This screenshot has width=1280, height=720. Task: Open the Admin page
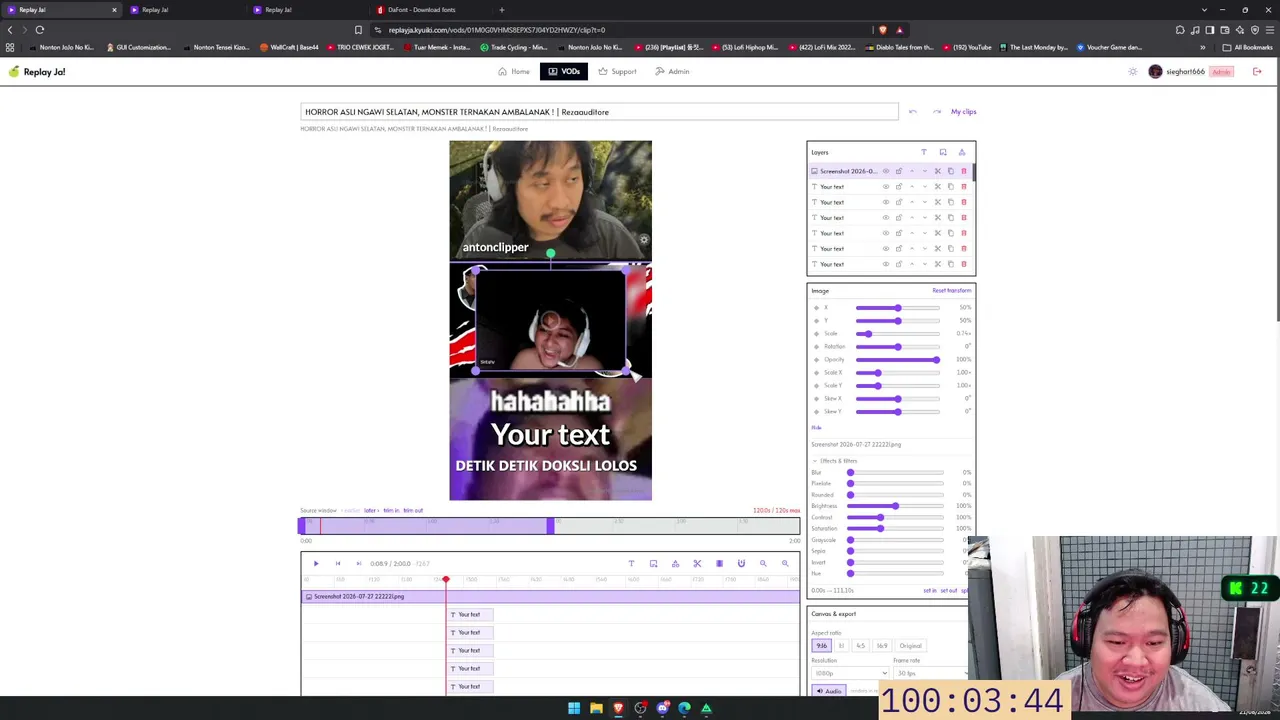point(672,72)
